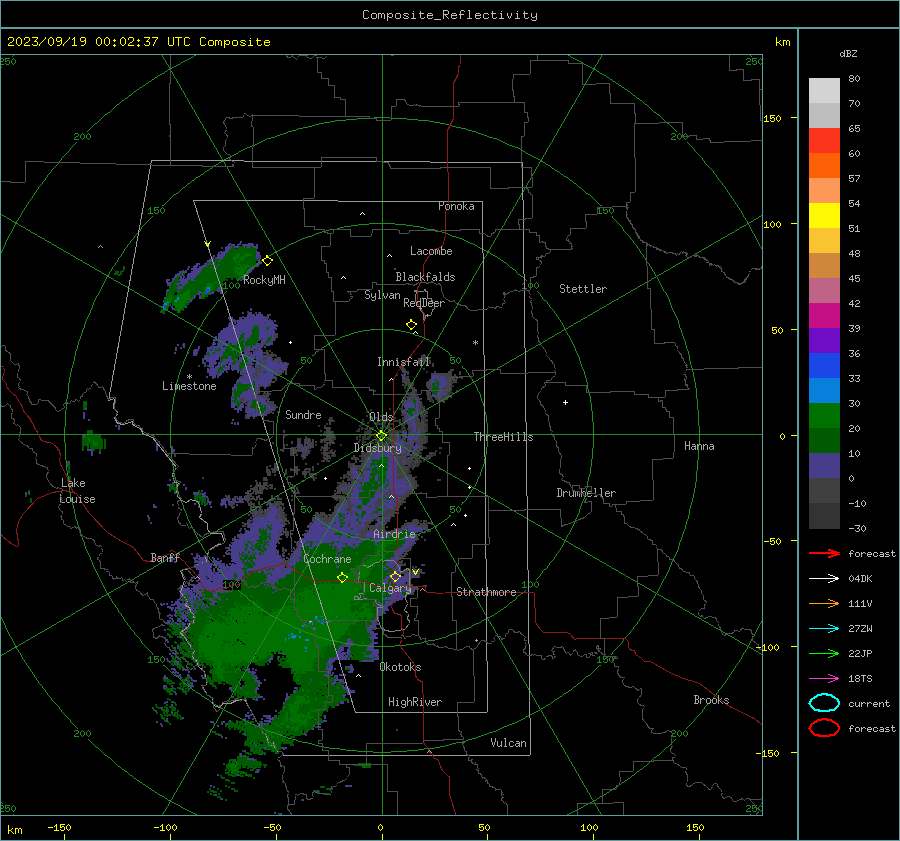Click the white plus marker west of Hanna

click(565, 402)
